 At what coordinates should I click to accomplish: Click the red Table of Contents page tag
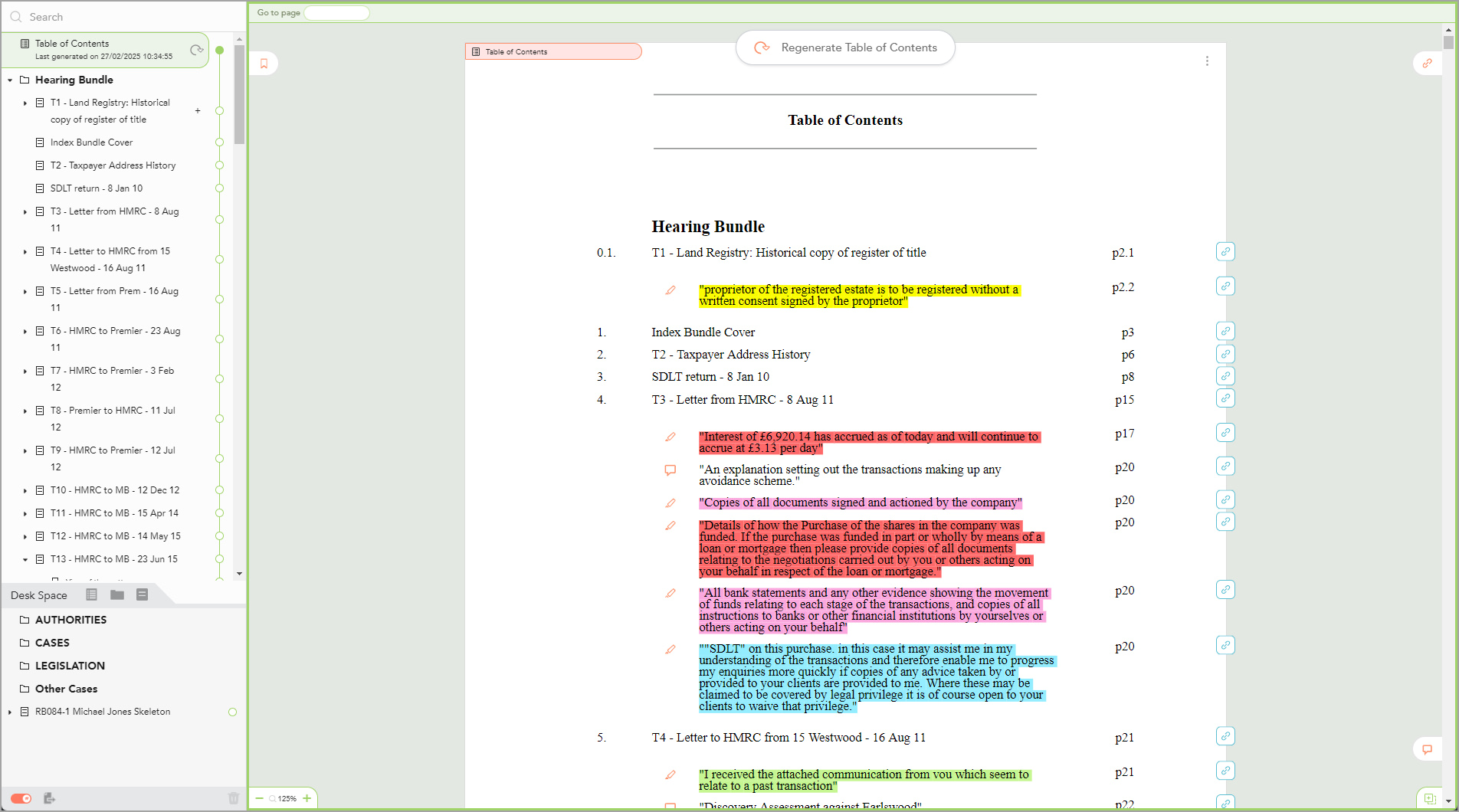tap(553, 51)
